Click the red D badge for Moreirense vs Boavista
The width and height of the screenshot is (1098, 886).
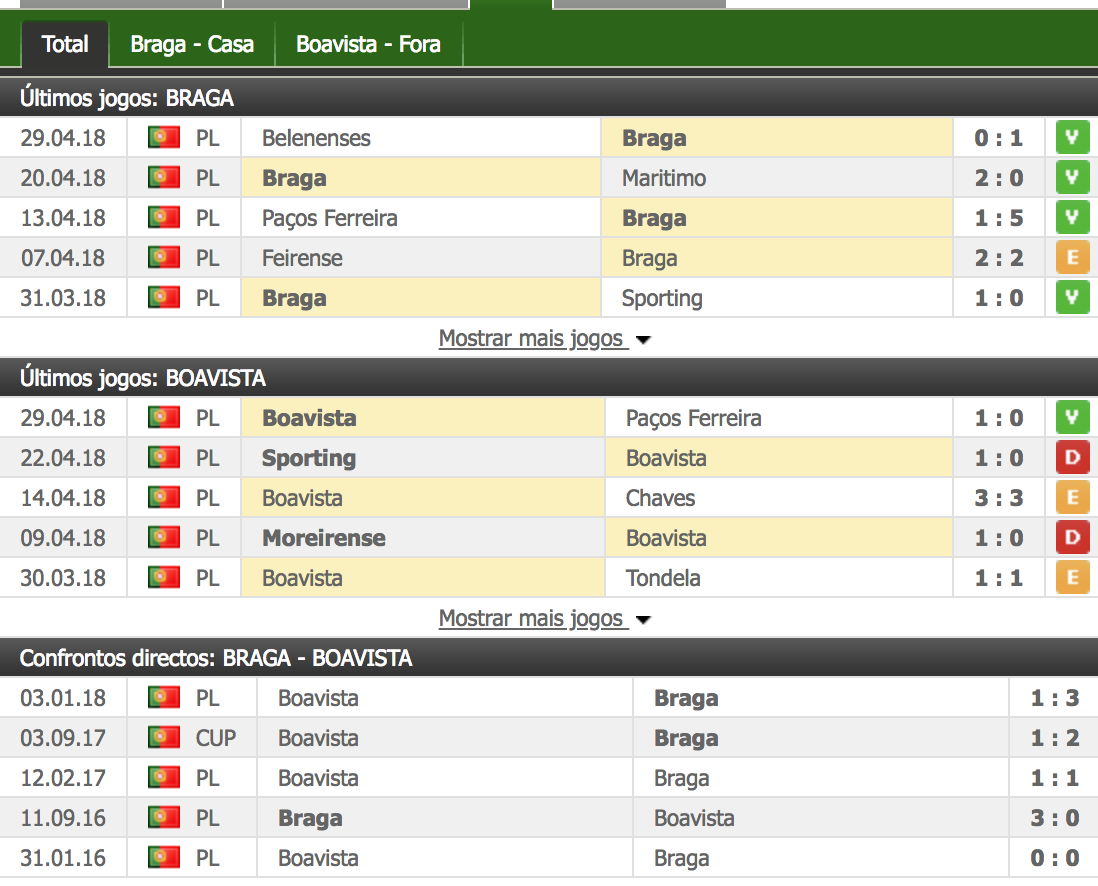[x=1072, y=538]
